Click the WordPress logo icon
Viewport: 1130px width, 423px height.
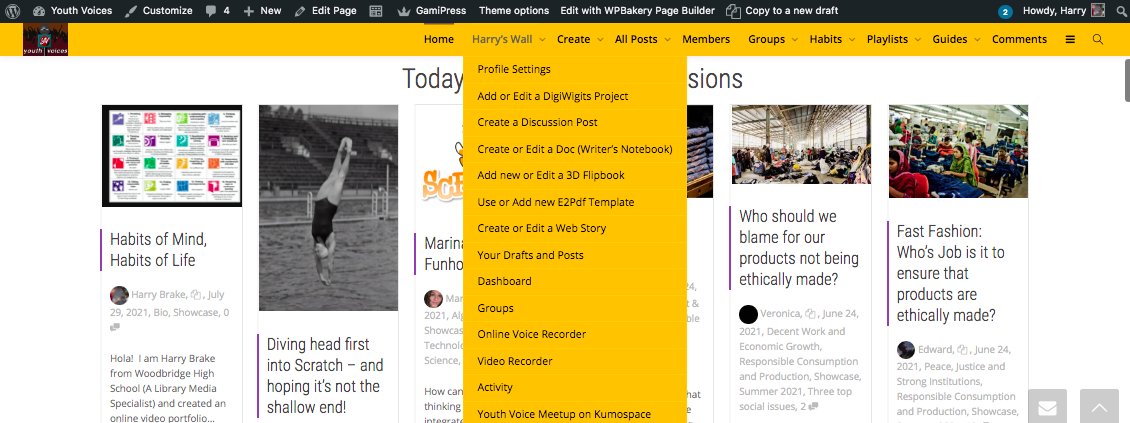tap(12, 11)
